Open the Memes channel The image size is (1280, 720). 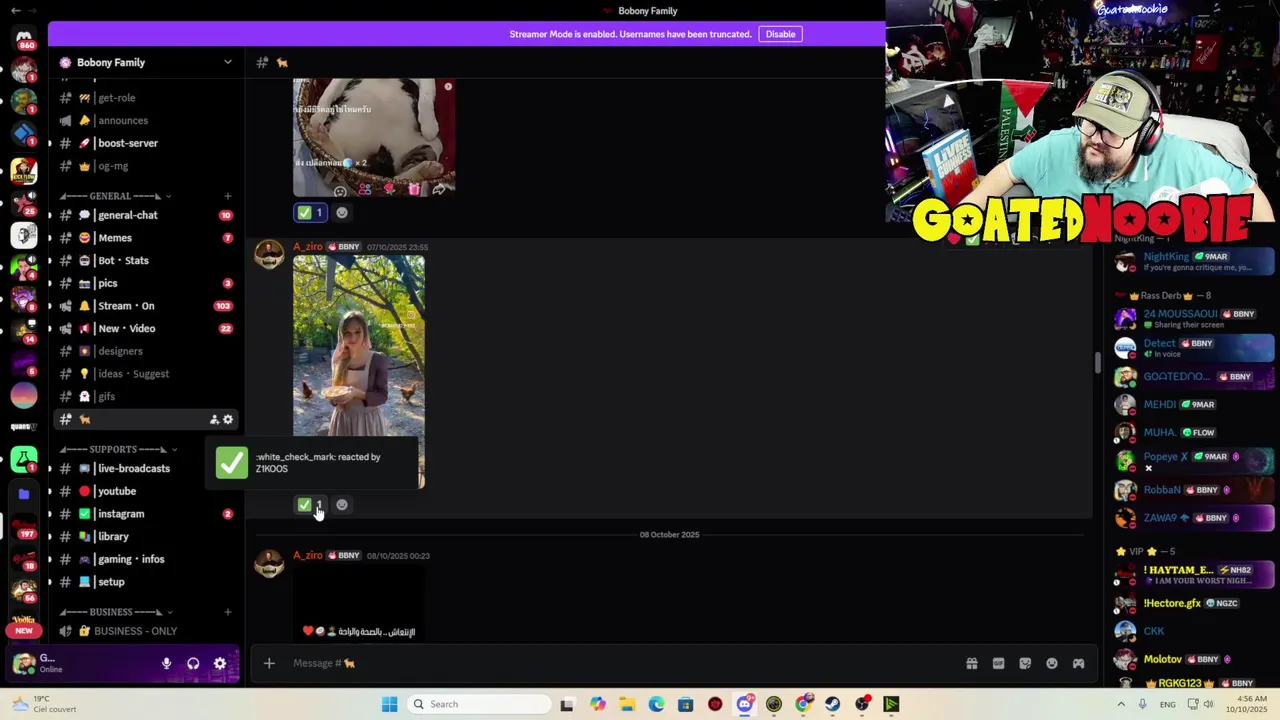(146, 238)
